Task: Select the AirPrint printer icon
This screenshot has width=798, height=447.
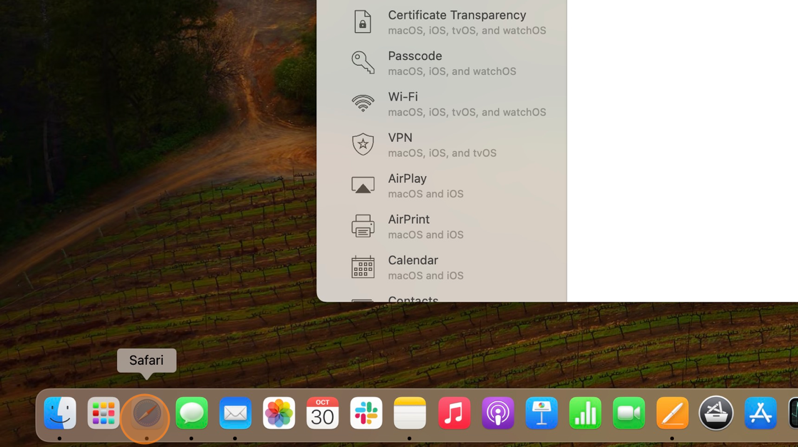Action: click(x=362, y=226)
